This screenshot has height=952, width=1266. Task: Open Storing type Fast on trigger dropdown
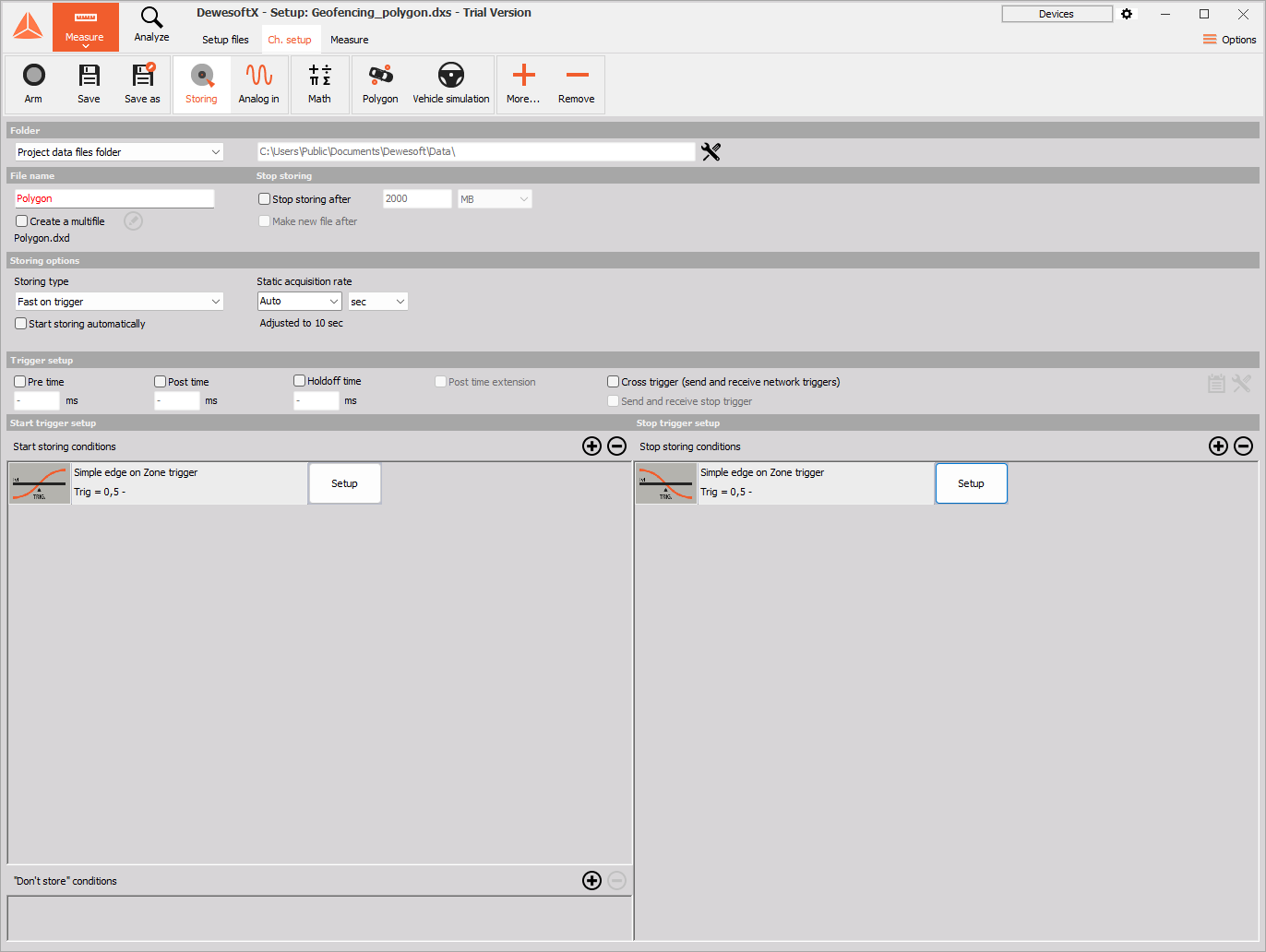[119, 302]
